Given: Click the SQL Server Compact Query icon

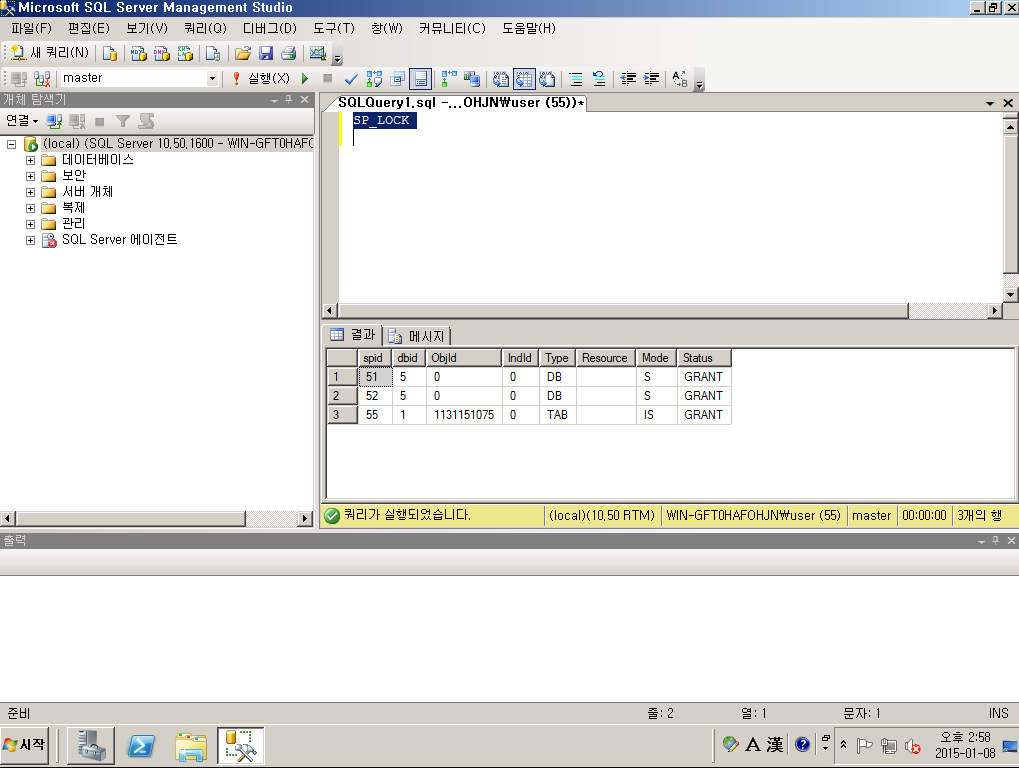Looking at the screenshot, I should pyautogui.click(x=213, y=53).
